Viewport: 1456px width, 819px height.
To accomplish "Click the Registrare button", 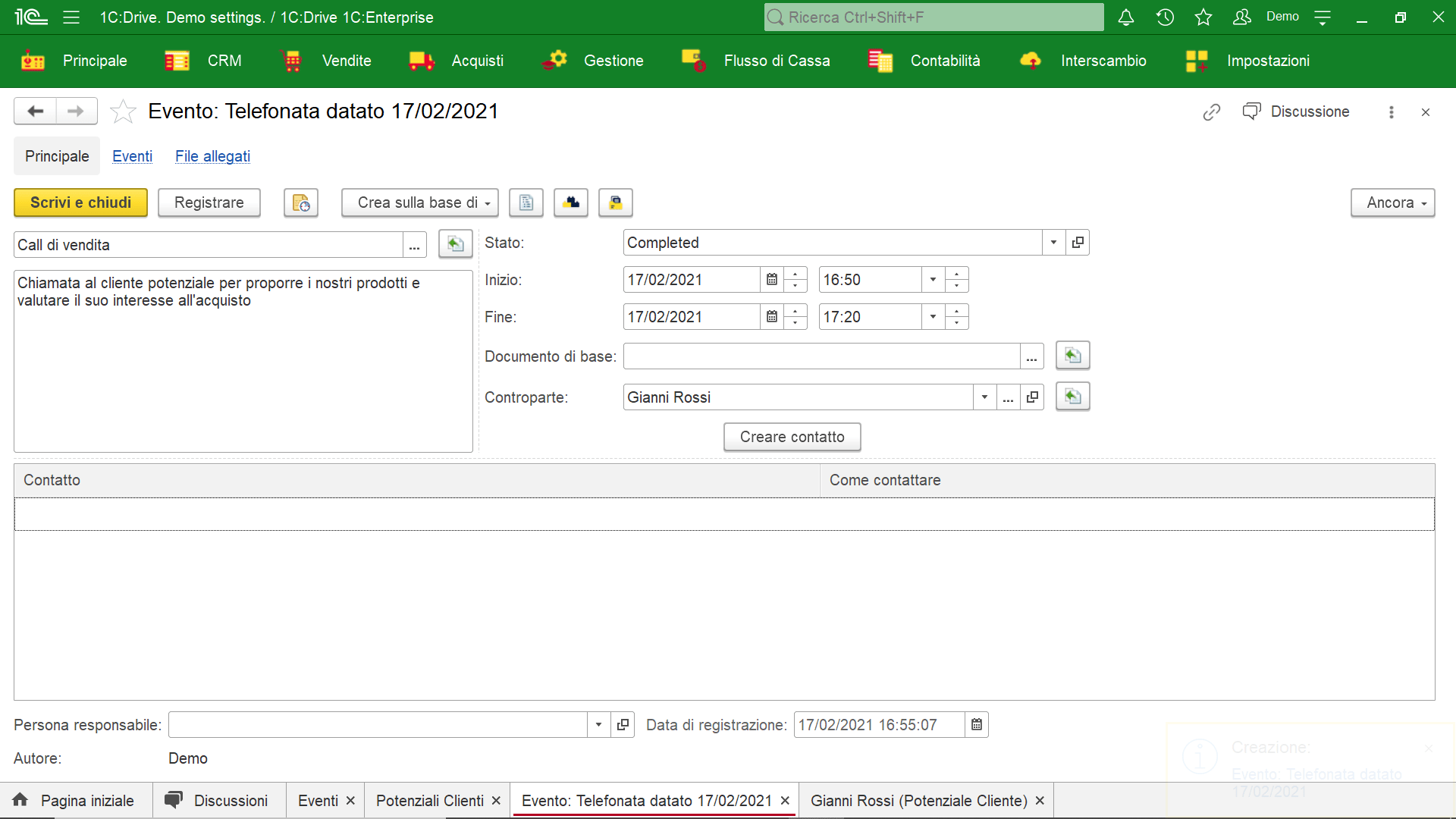I will point(208,202).
